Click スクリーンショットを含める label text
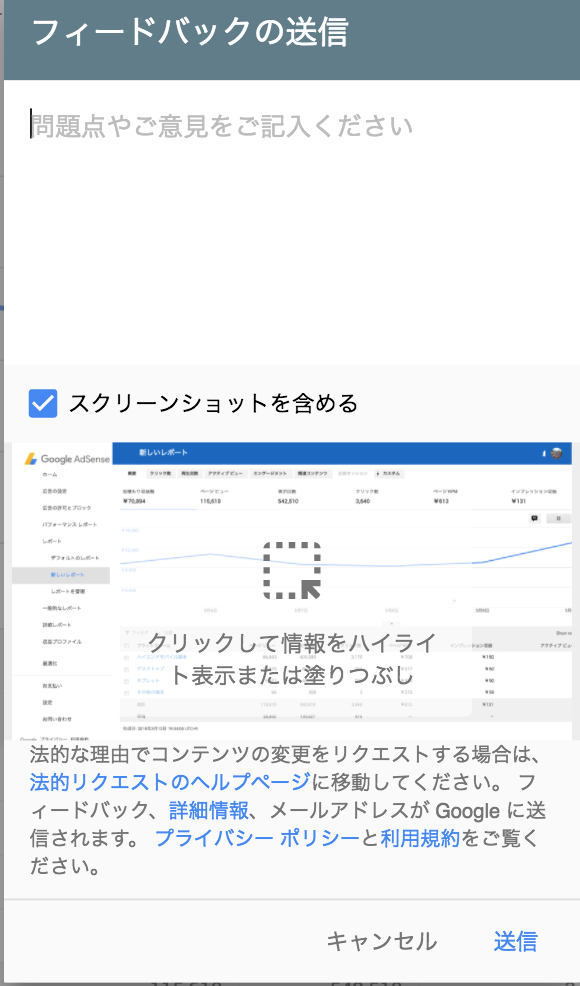Image resolution: width=580 pixels, height=986 pixels. point(213,403)
